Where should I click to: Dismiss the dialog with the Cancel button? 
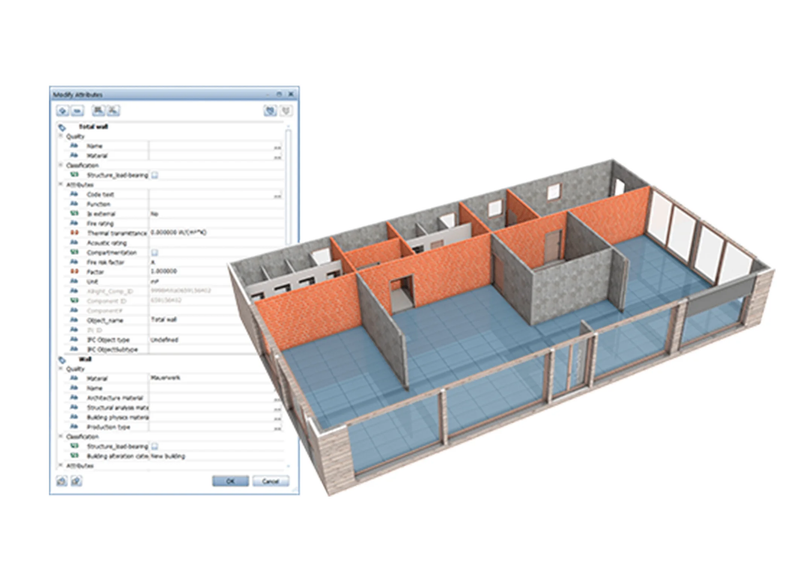(271, 481)
